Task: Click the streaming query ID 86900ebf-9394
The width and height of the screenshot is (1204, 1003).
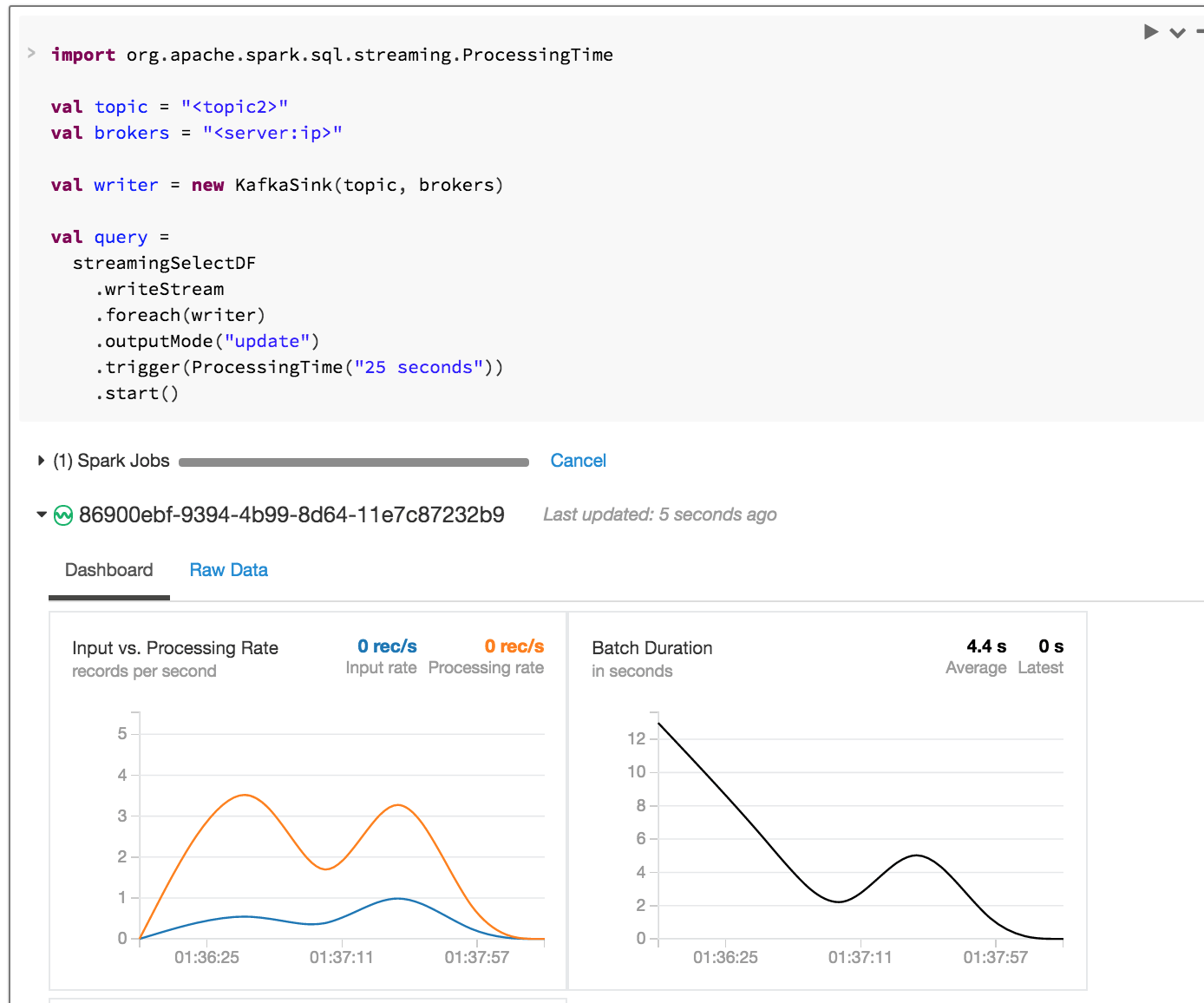Action: (291, 515)
